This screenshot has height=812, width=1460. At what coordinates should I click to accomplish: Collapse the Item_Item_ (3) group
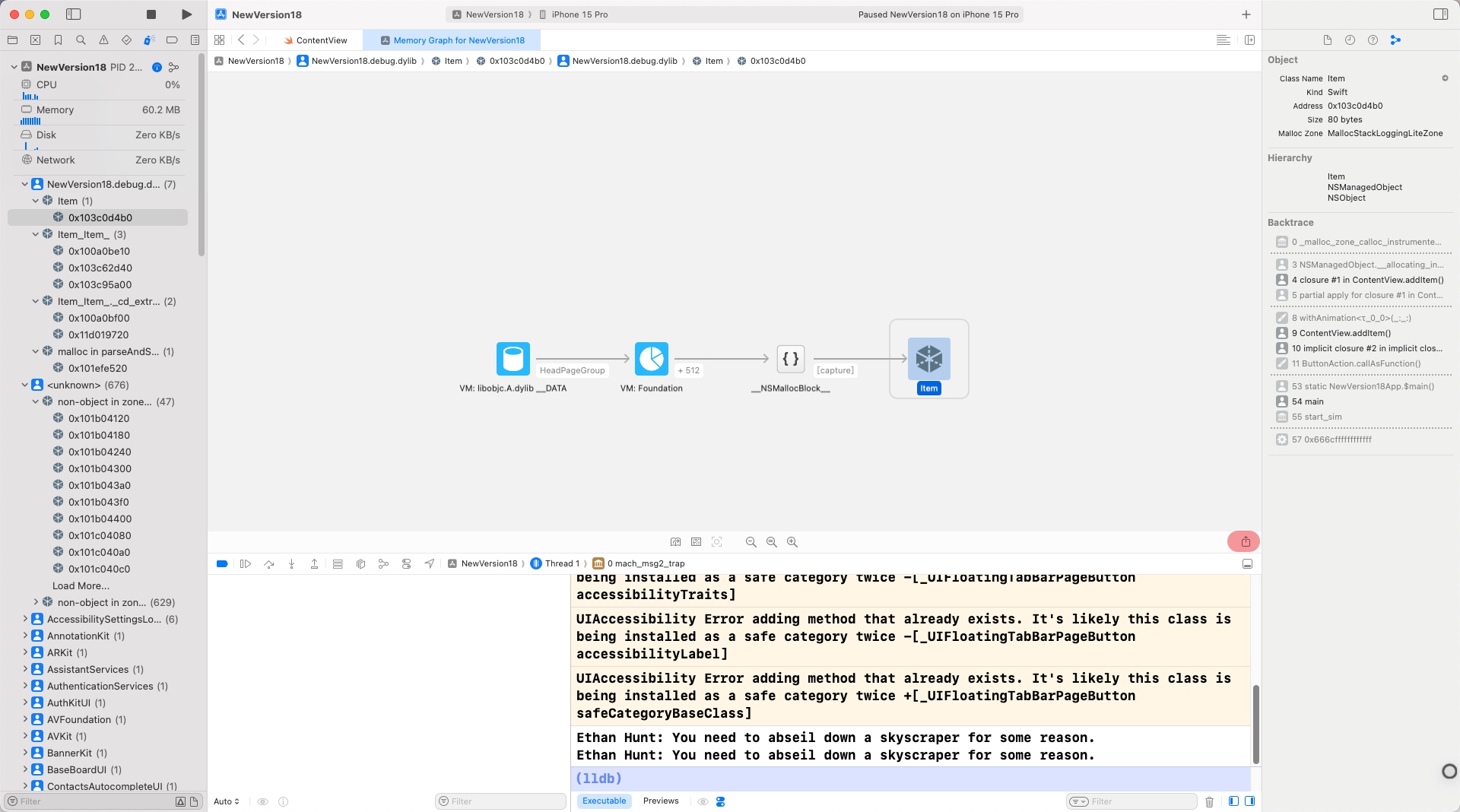pos(35,234)
